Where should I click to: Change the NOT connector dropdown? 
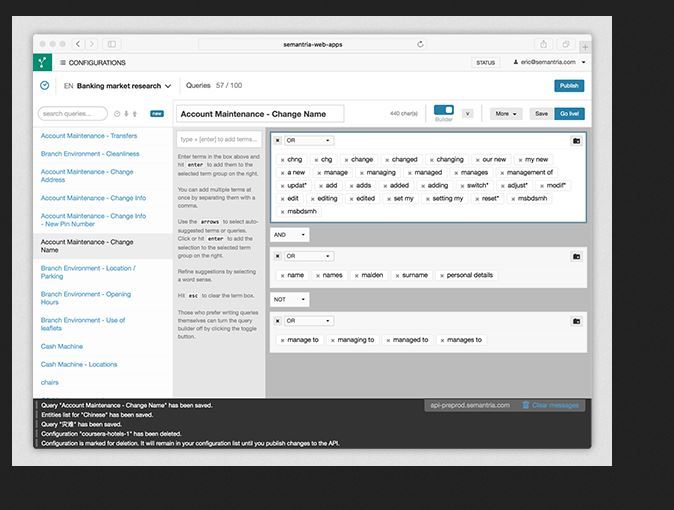[289, 300]
